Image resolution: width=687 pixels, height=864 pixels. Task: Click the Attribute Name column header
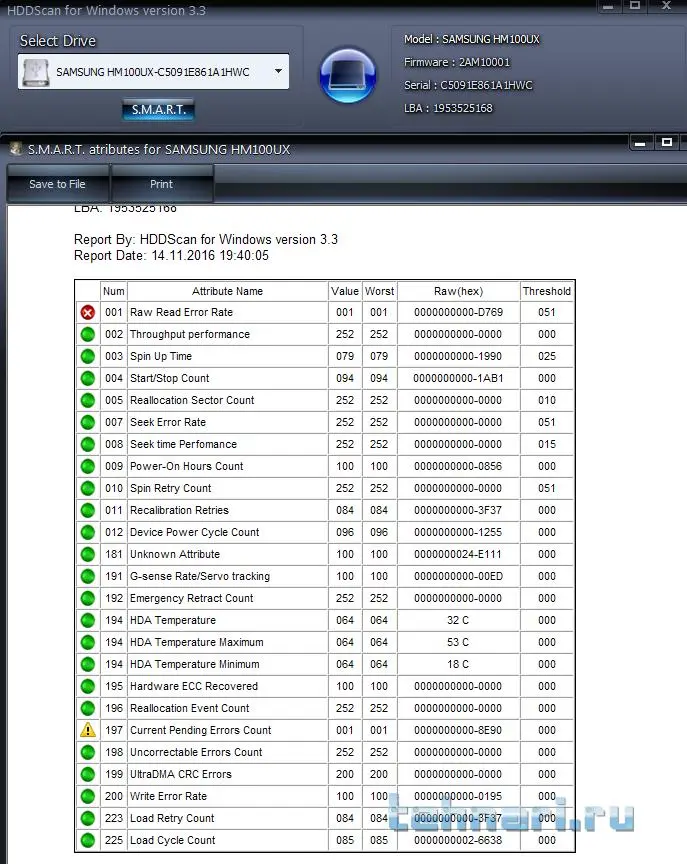[227, 291]
